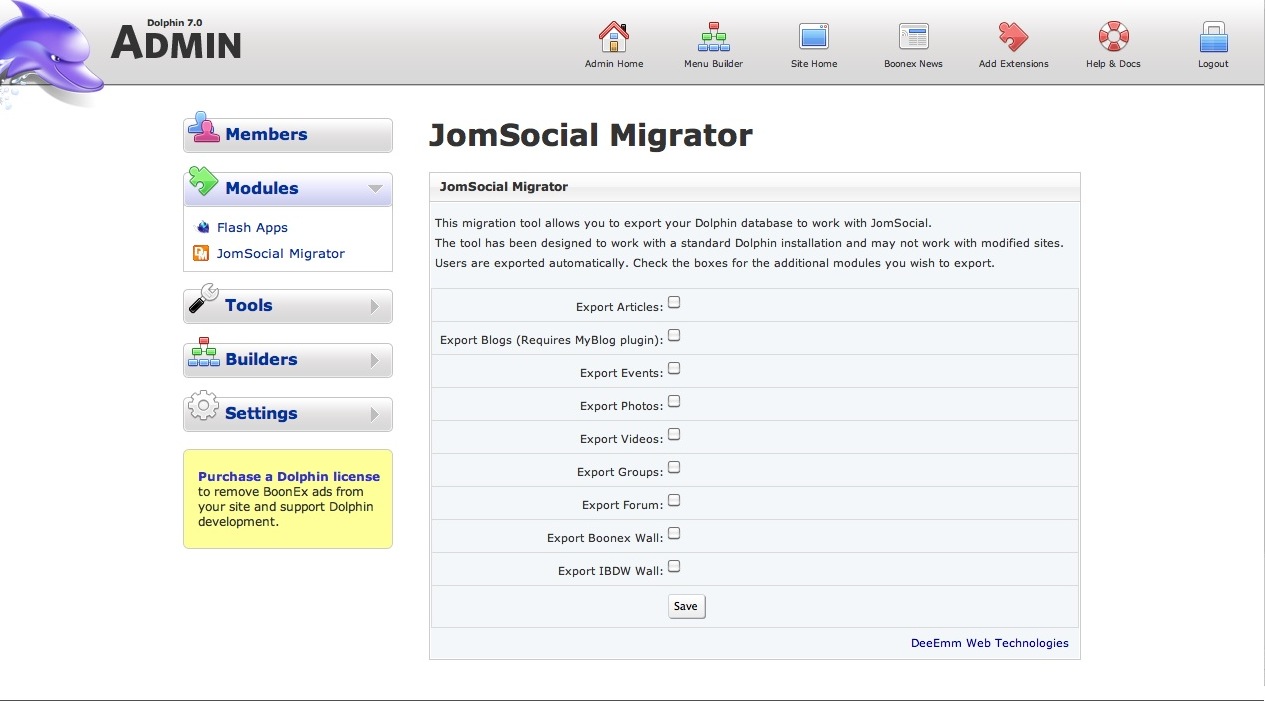
Task: Click the ADMIN title text
Action: [176, 44]
